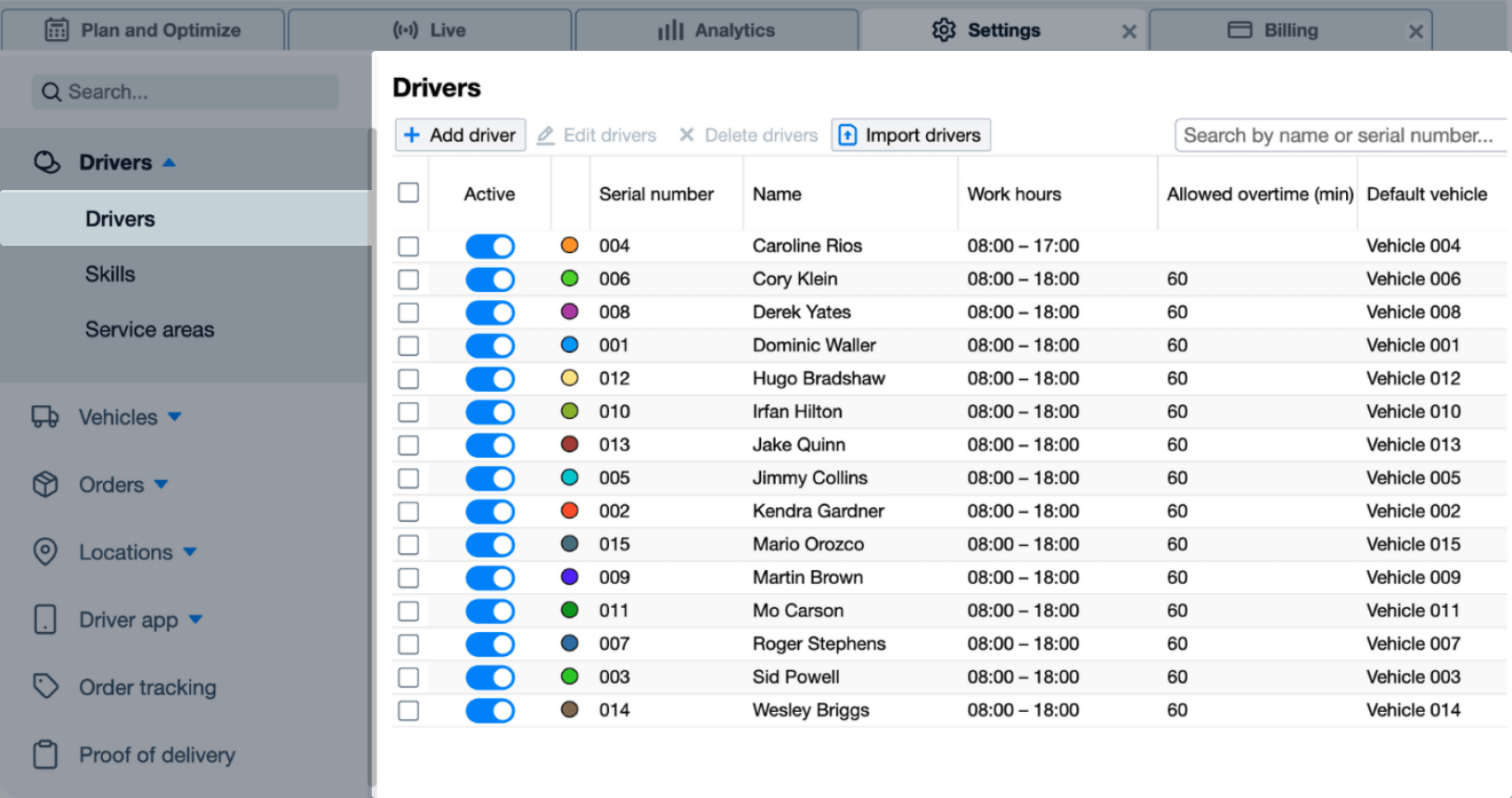Image resolution: width=1512 pixels, height=798 pixels.
Task: Open the Analytics tab
Action: [x=717, y=30]
